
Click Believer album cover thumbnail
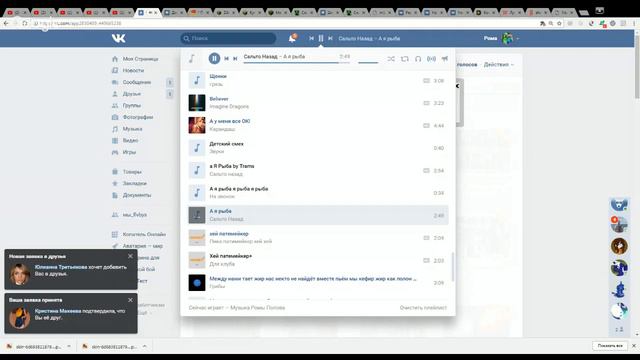tap(197, 103)
